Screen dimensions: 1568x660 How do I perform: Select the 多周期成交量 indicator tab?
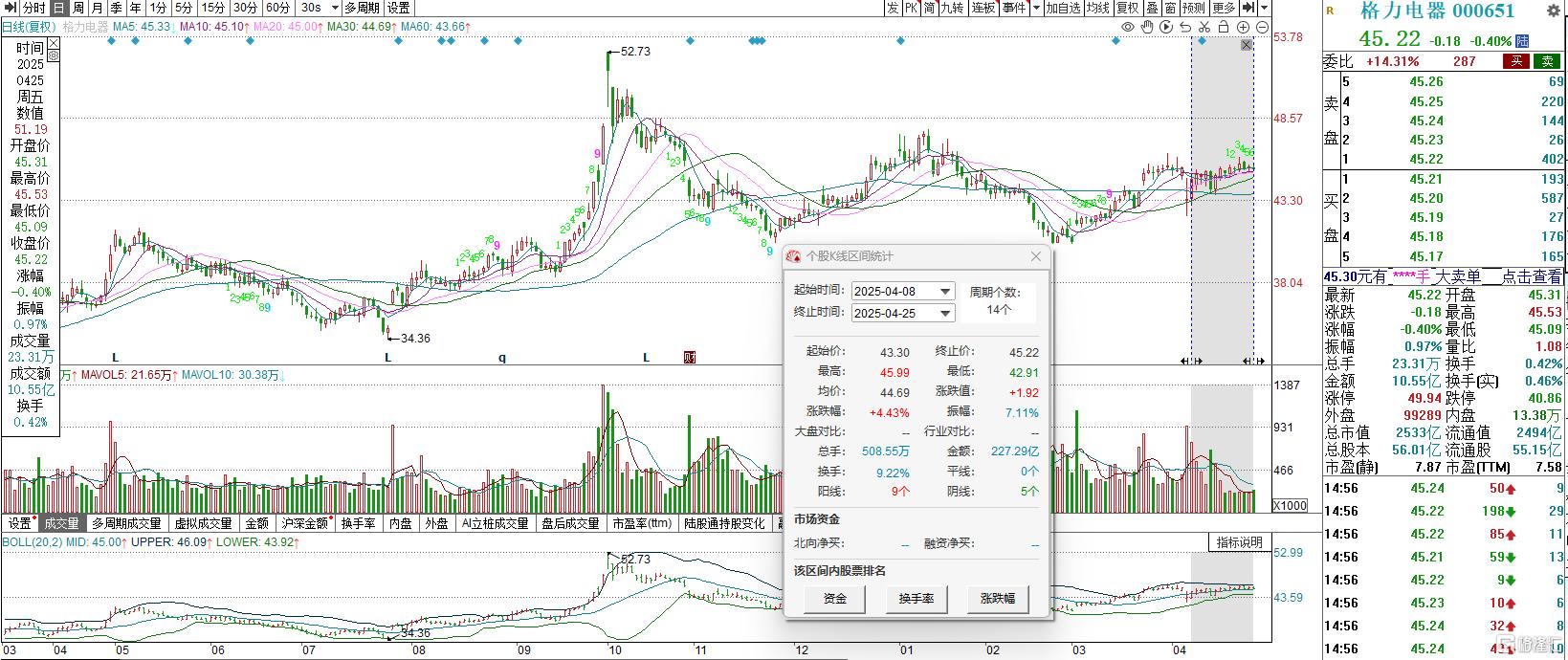point(127,523)
